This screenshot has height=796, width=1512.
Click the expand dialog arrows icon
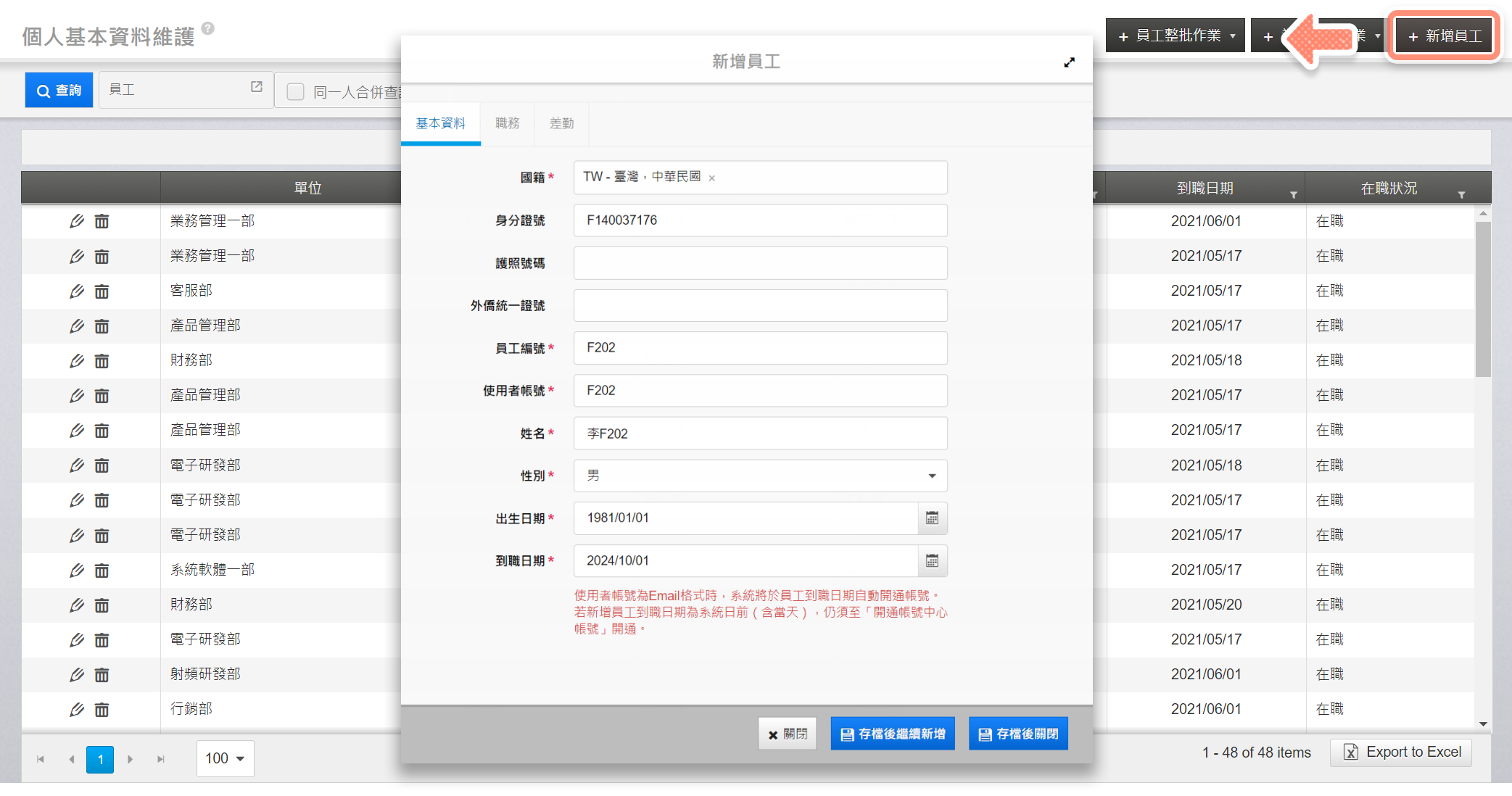point(1069,62)
